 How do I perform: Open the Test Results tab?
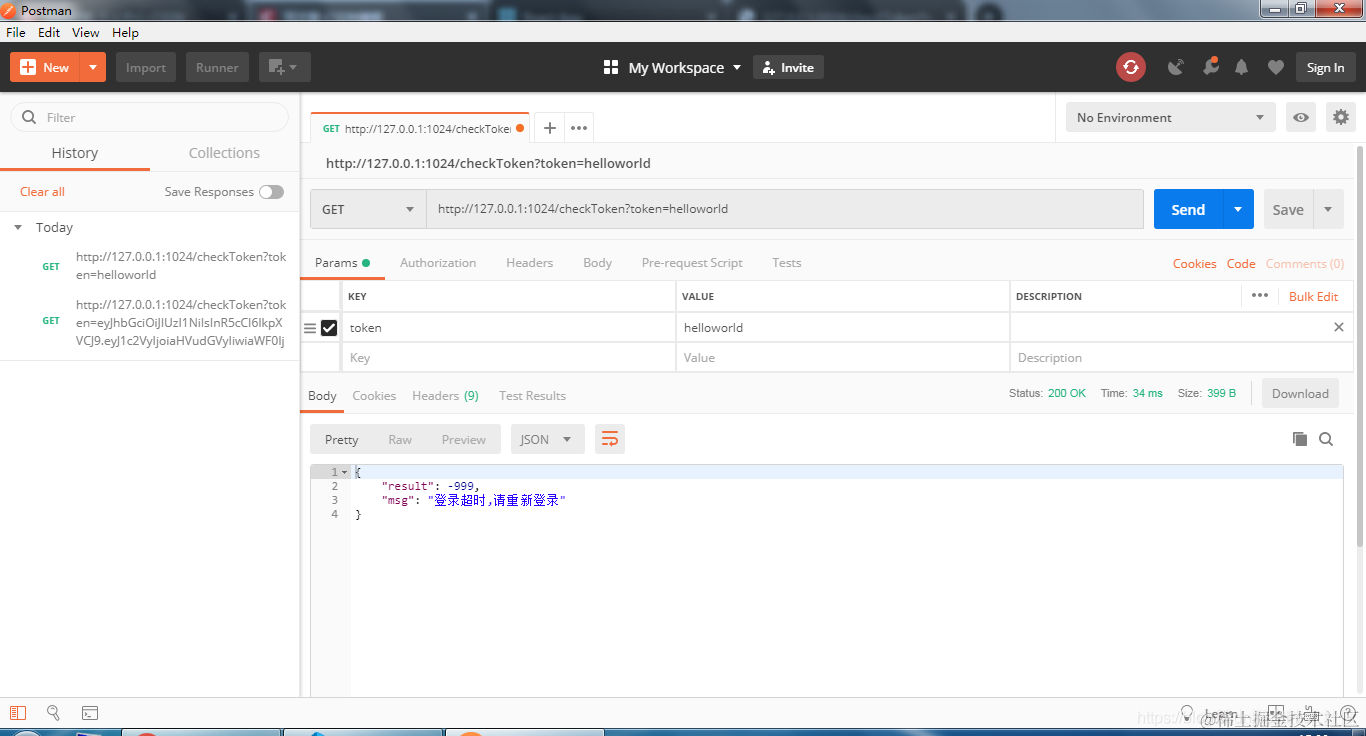532,396
